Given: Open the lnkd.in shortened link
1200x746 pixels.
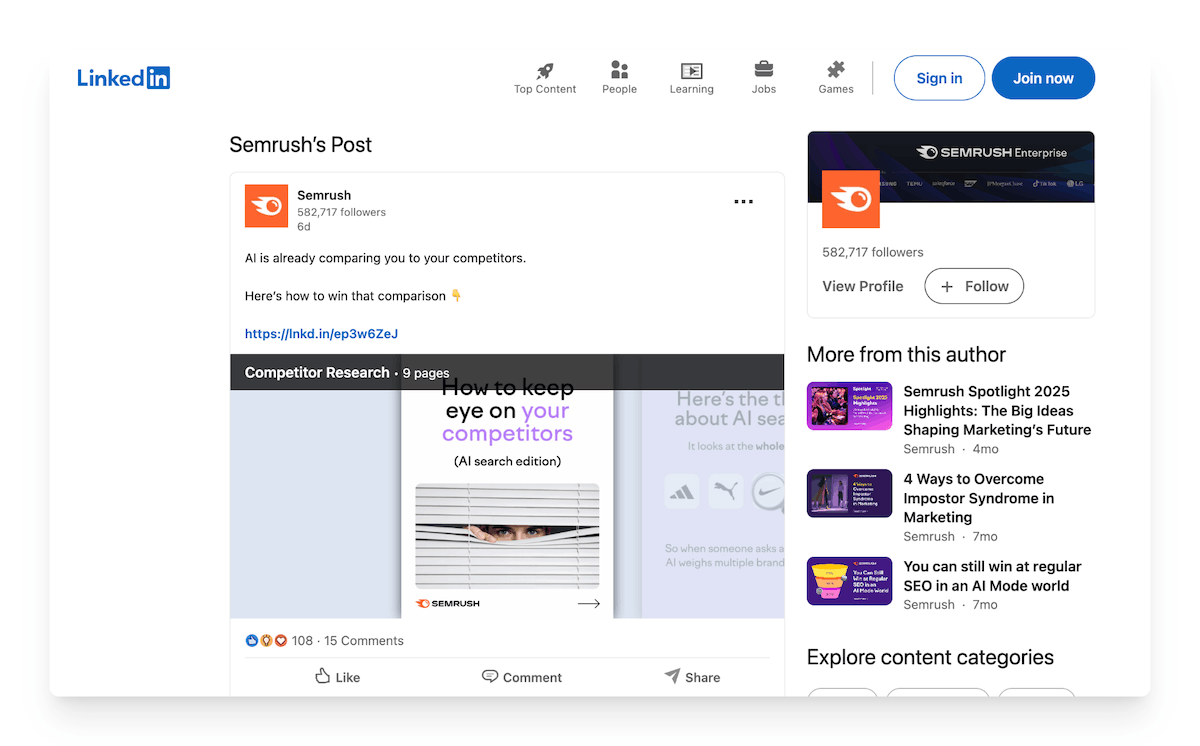Looking at the screenshot, I should tap(320, 332).
